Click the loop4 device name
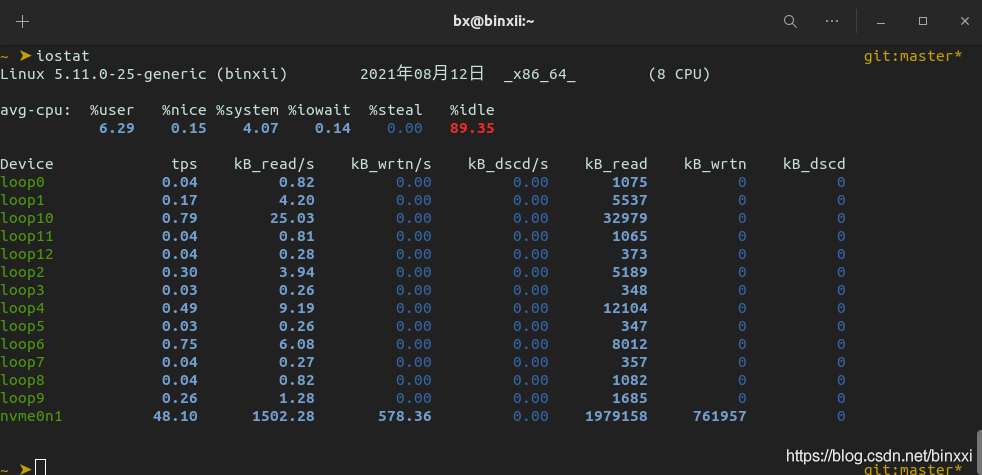This screenshot has width=982, height=475. [23, 308]
